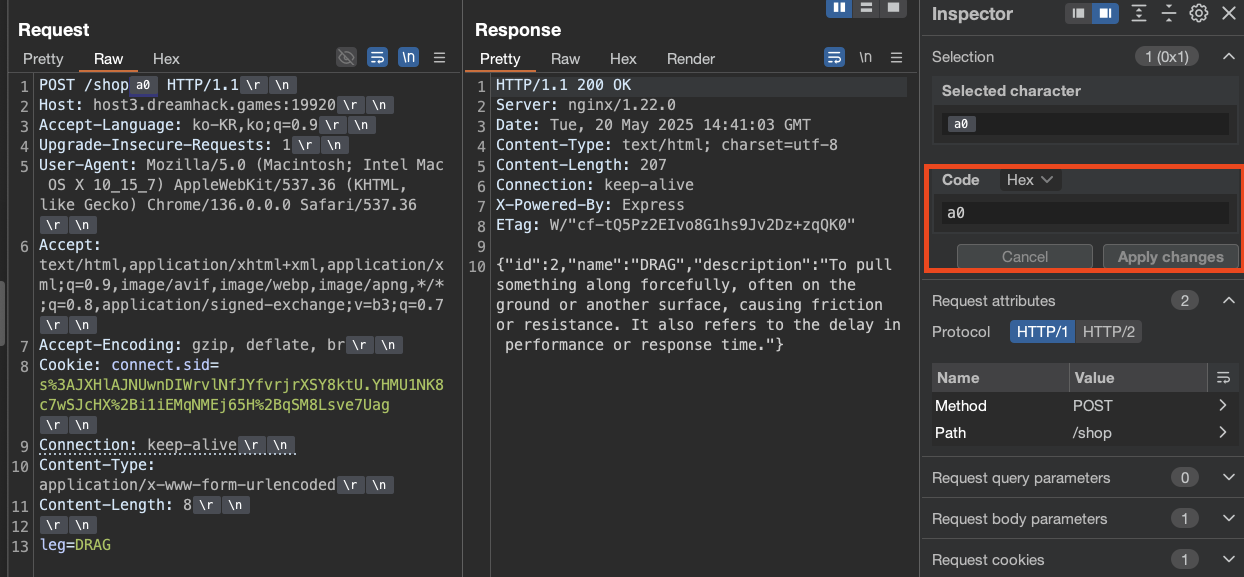
Task: Click the Content-Type: text/html response header
Action: (667, 145)
